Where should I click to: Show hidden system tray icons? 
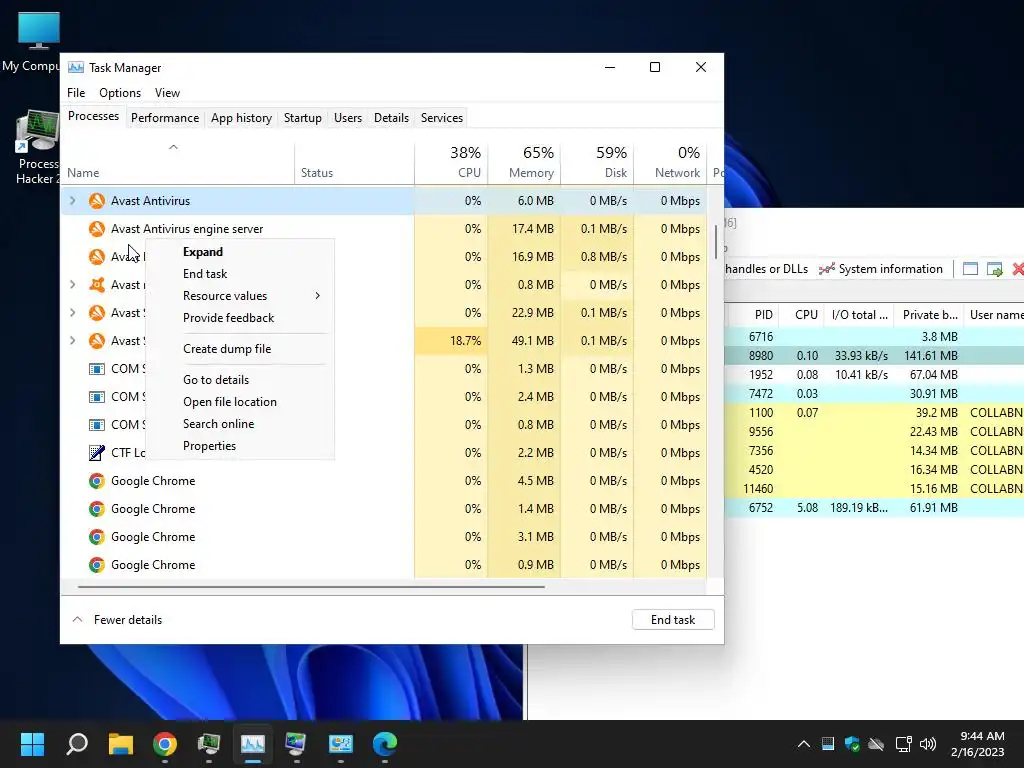(x=804, y=744)
